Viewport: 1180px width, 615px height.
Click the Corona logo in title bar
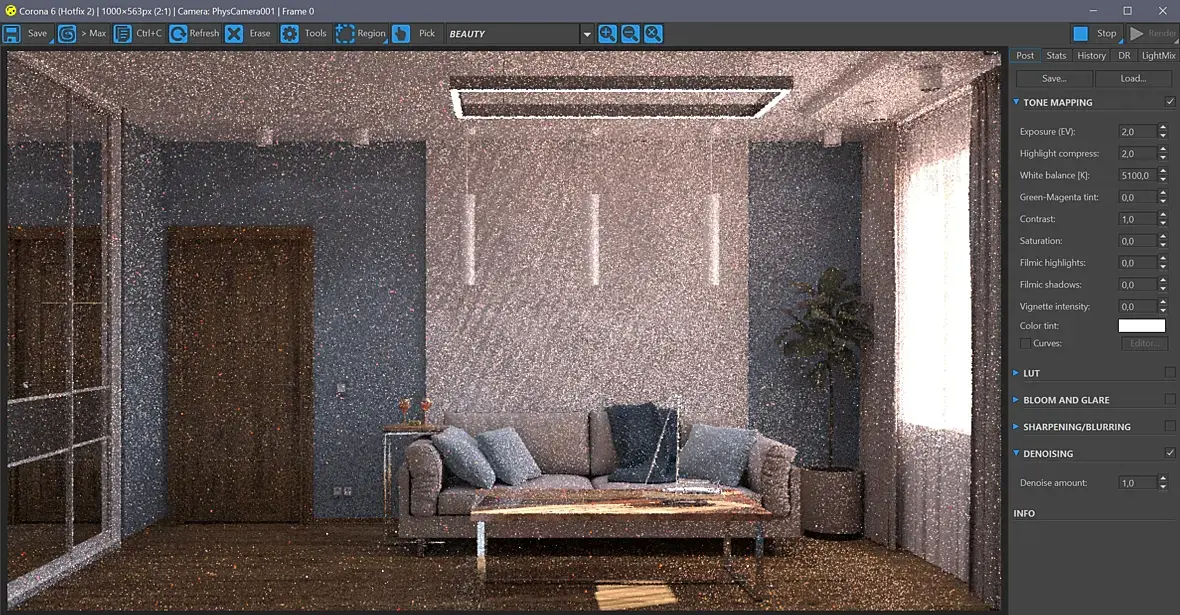pos(11,11)
